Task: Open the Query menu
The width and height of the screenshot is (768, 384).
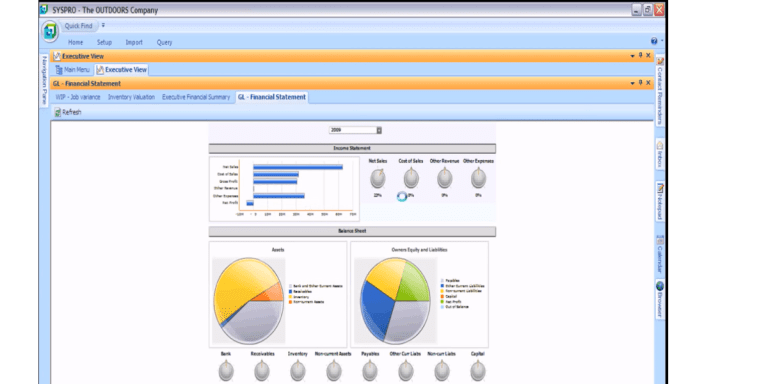Action: click(165, 43)
